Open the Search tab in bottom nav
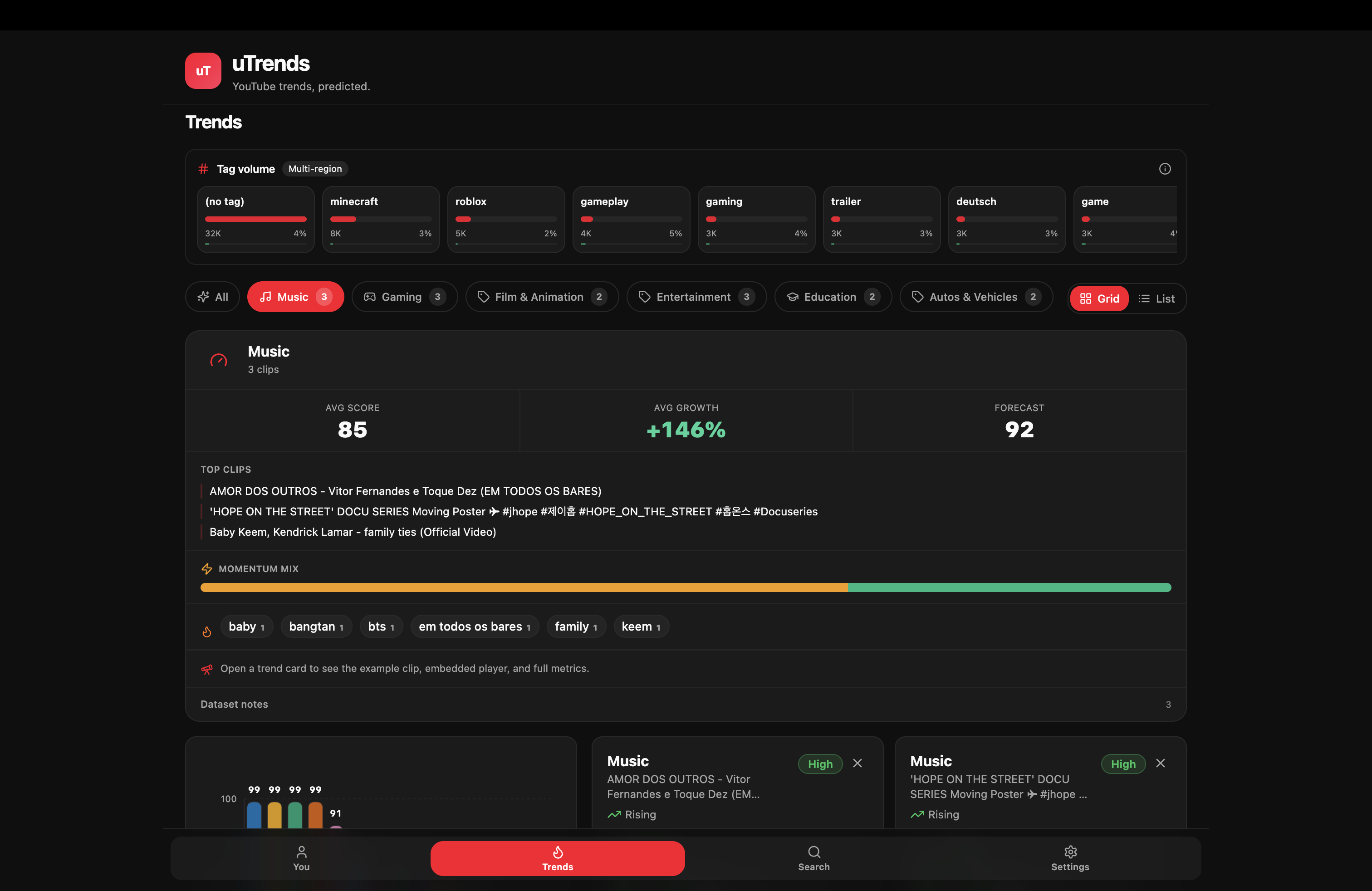 click(814, 858)
